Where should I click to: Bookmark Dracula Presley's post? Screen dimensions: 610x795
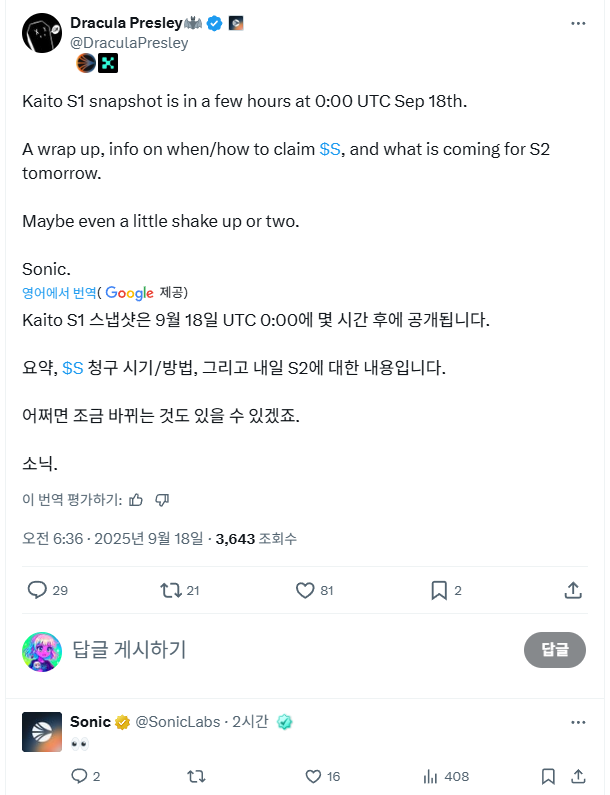(438, 590)
